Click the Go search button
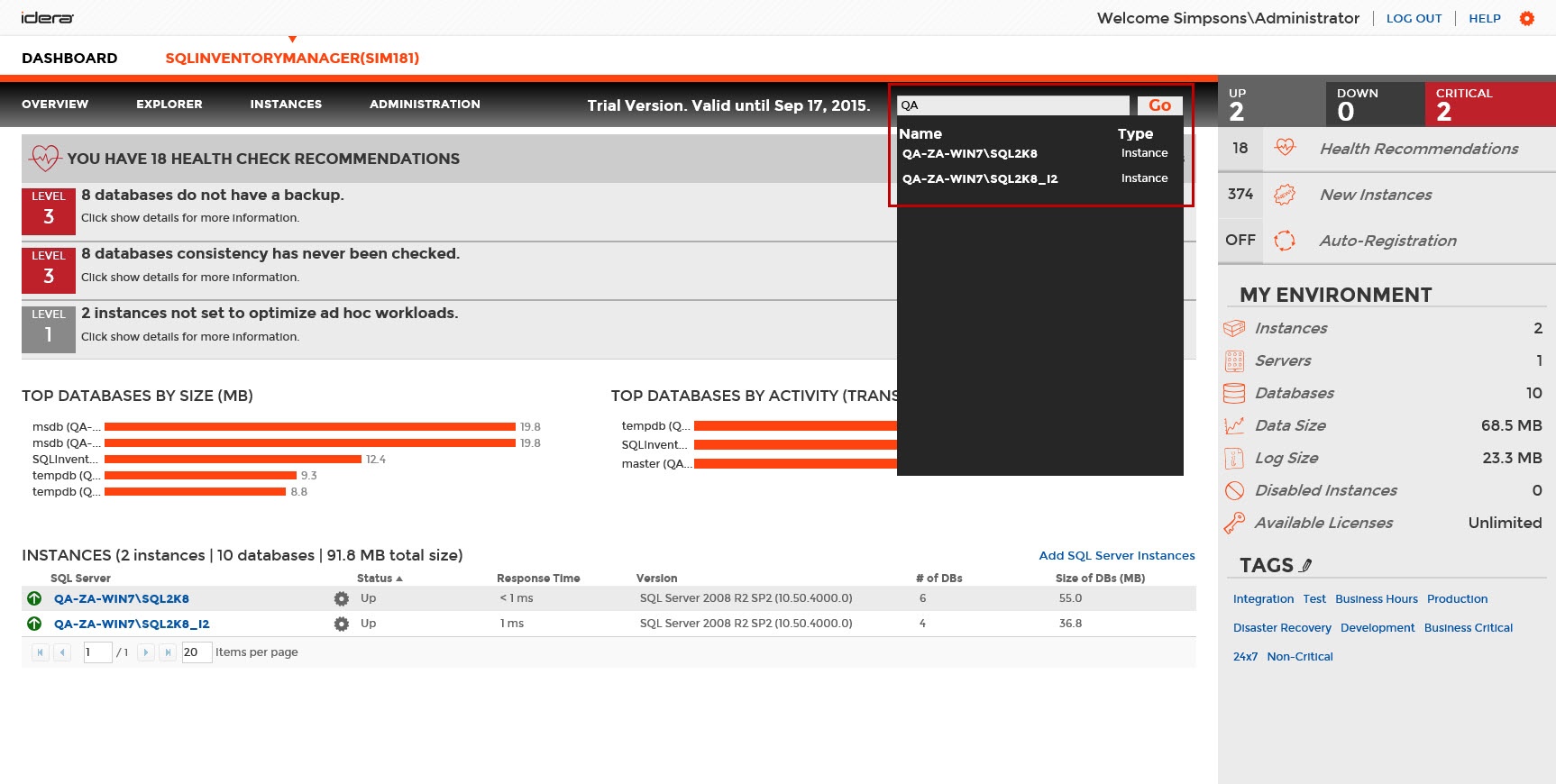 click(1159, 105)
